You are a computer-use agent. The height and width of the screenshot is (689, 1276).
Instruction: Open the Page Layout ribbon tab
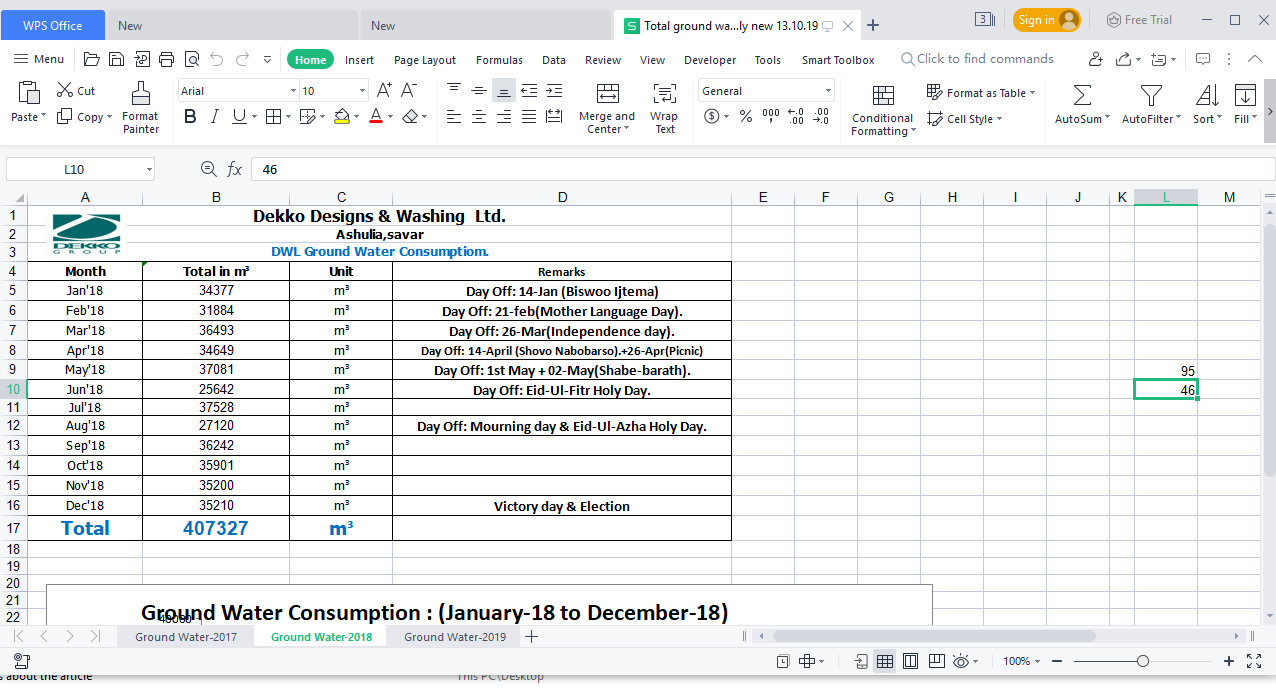coord(425,60)
